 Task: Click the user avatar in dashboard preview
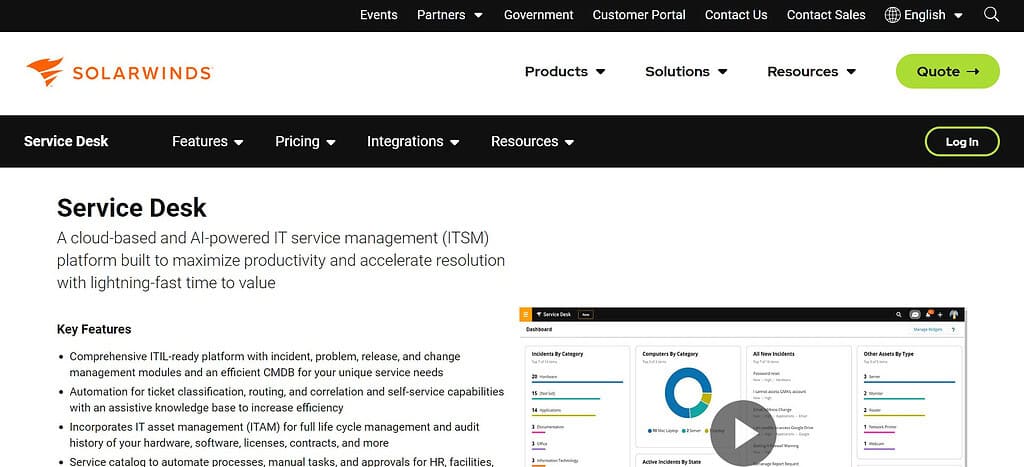[953, 314]
